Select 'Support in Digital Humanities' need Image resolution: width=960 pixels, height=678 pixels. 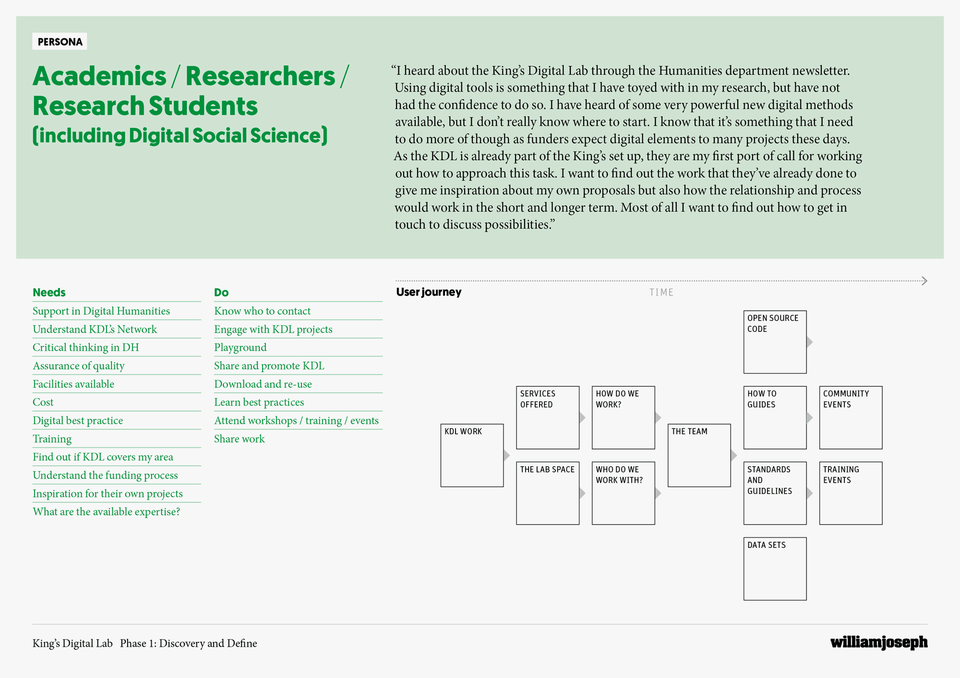point(116,311)
